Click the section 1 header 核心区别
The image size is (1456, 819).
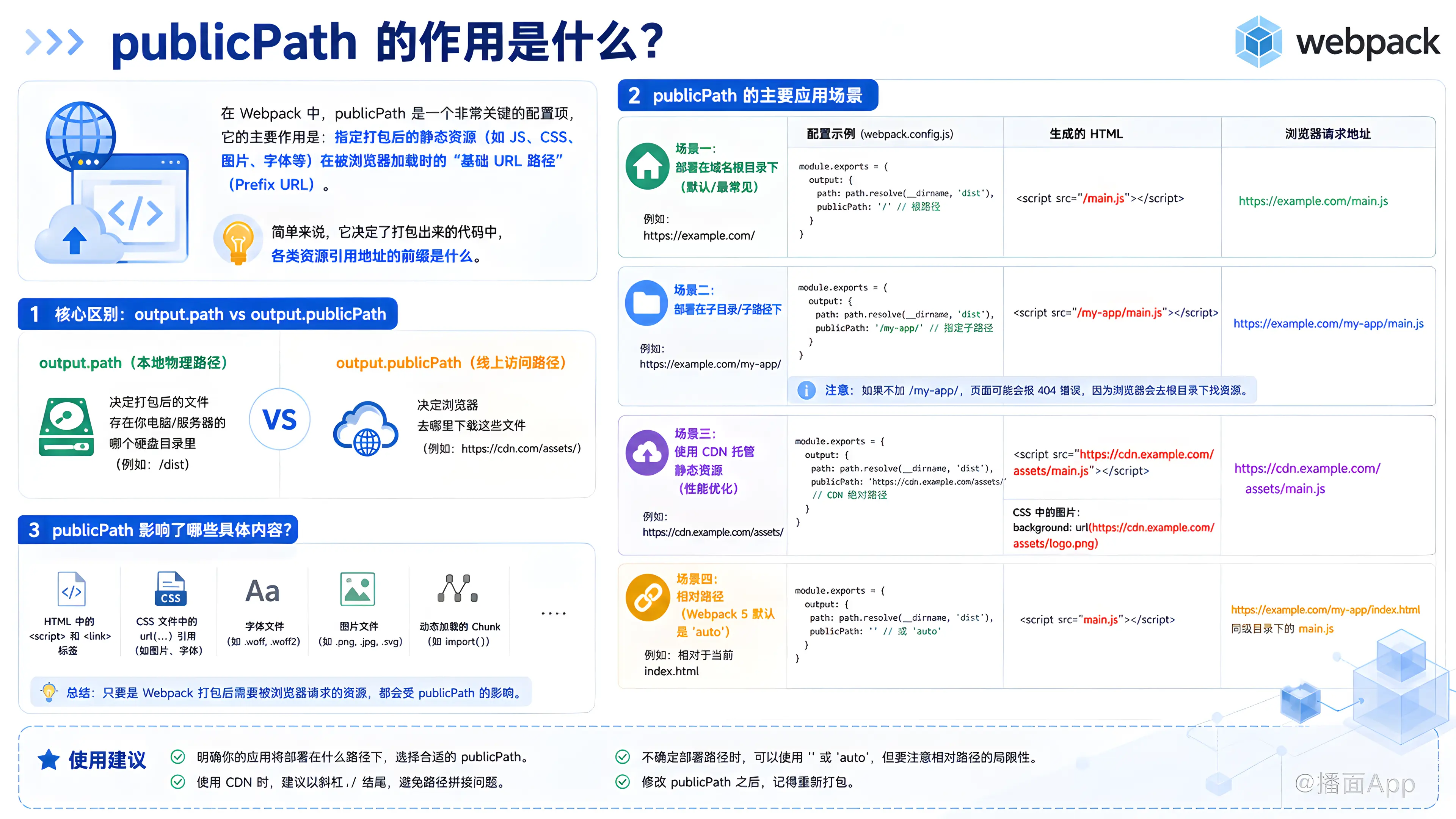point(207,314)
